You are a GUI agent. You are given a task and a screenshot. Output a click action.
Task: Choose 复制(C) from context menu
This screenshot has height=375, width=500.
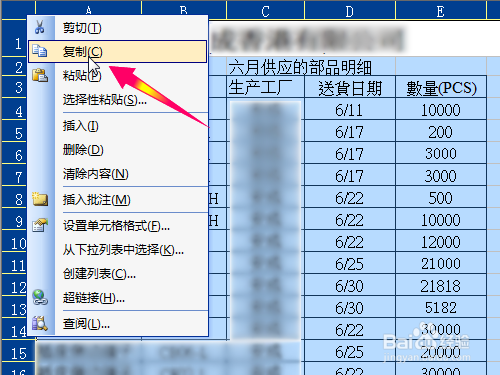coord(118,52)
